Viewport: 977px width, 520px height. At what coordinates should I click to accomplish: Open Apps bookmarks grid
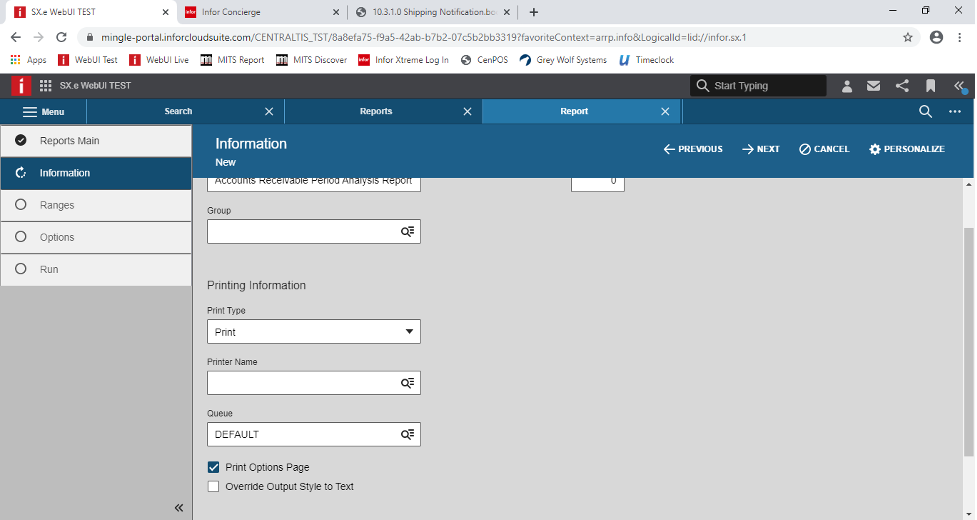tap(28, 60)
